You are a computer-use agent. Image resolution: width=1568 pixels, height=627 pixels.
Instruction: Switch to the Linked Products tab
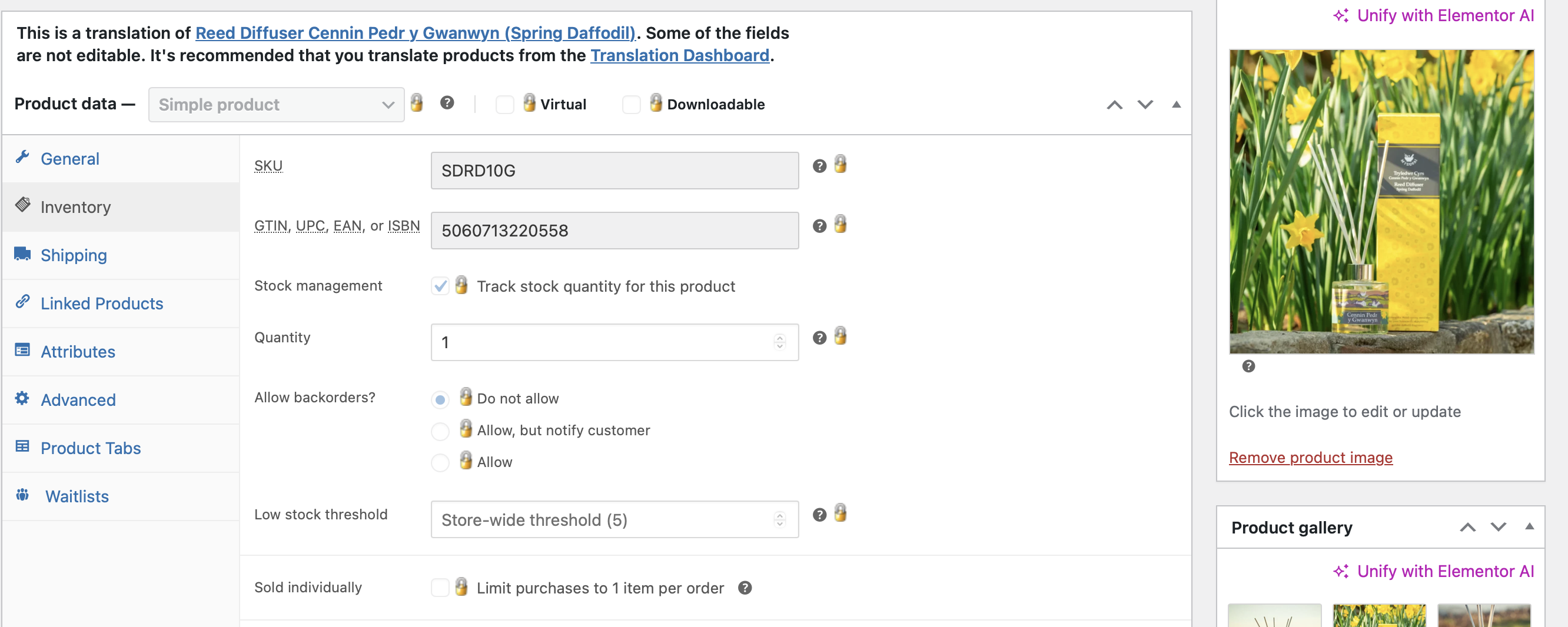[102, 304]
